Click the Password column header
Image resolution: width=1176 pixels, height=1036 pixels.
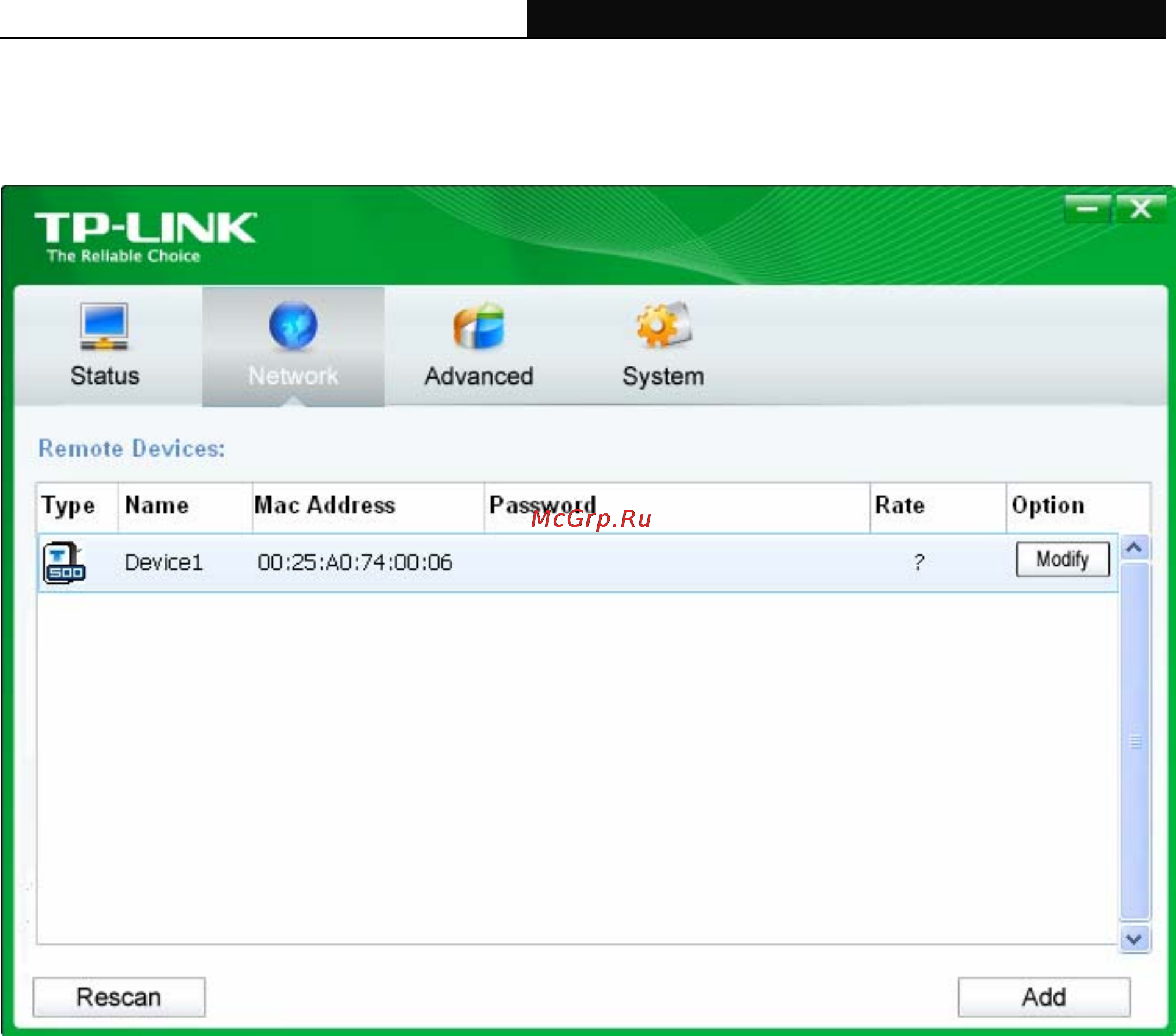coord(677,507)
